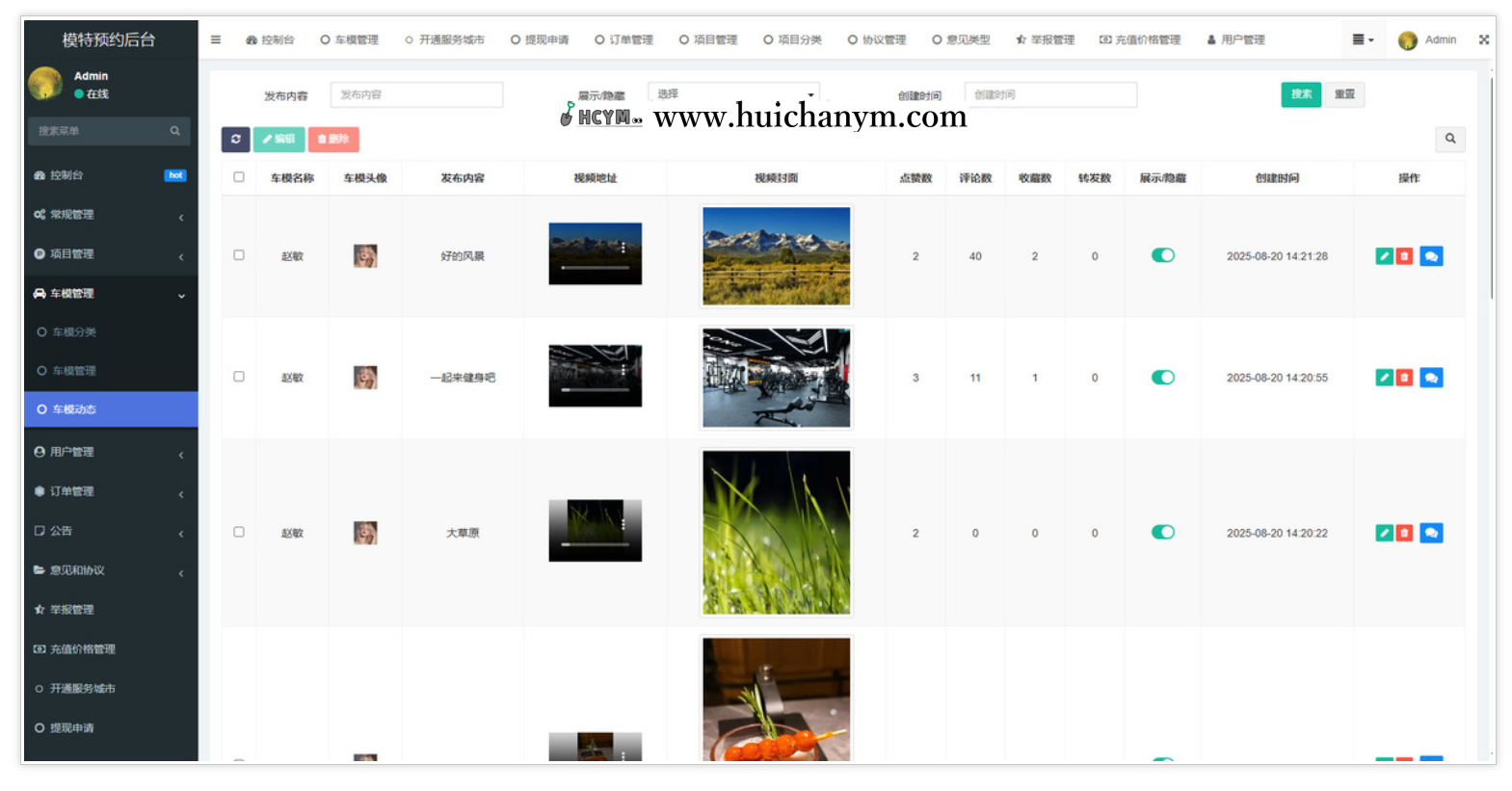
Task: Expand the 用户管理 sidebar menu
Action: point(108,452)
